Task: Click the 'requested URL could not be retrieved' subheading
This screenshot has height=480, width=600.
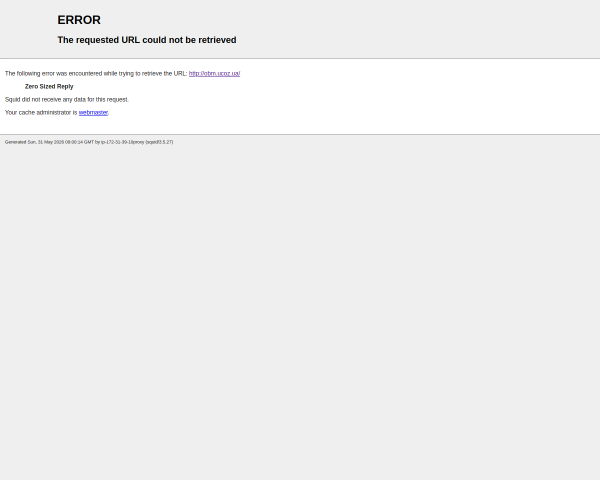Action: coord(147,40)
